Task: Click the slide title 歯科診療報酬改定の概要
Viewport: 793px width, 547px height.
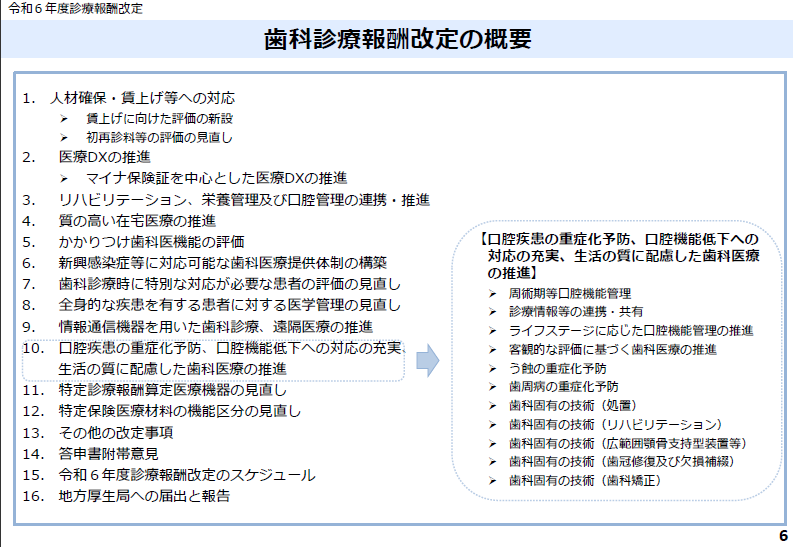Action: click(397, 39)
